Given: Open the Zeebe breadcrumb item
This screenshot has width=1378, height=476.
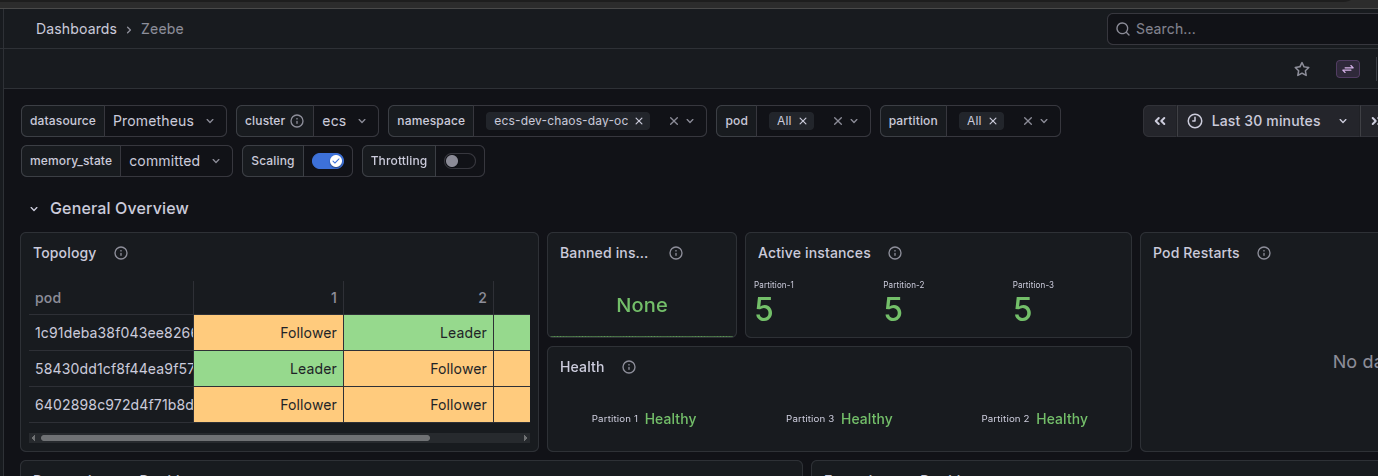Looking at the screenshot, I should [x=162, y=29].
